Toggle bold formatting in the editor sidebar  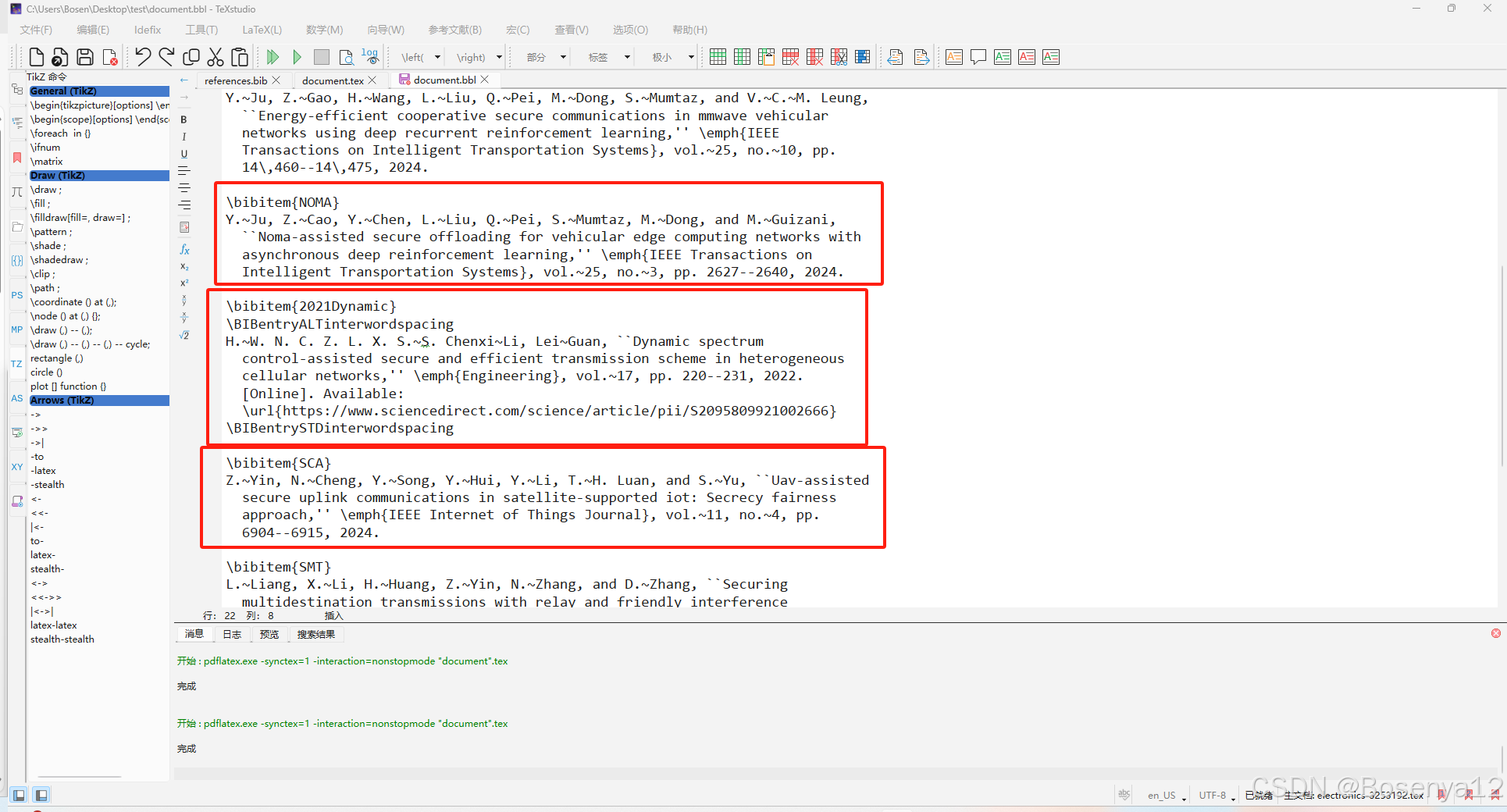183,119
